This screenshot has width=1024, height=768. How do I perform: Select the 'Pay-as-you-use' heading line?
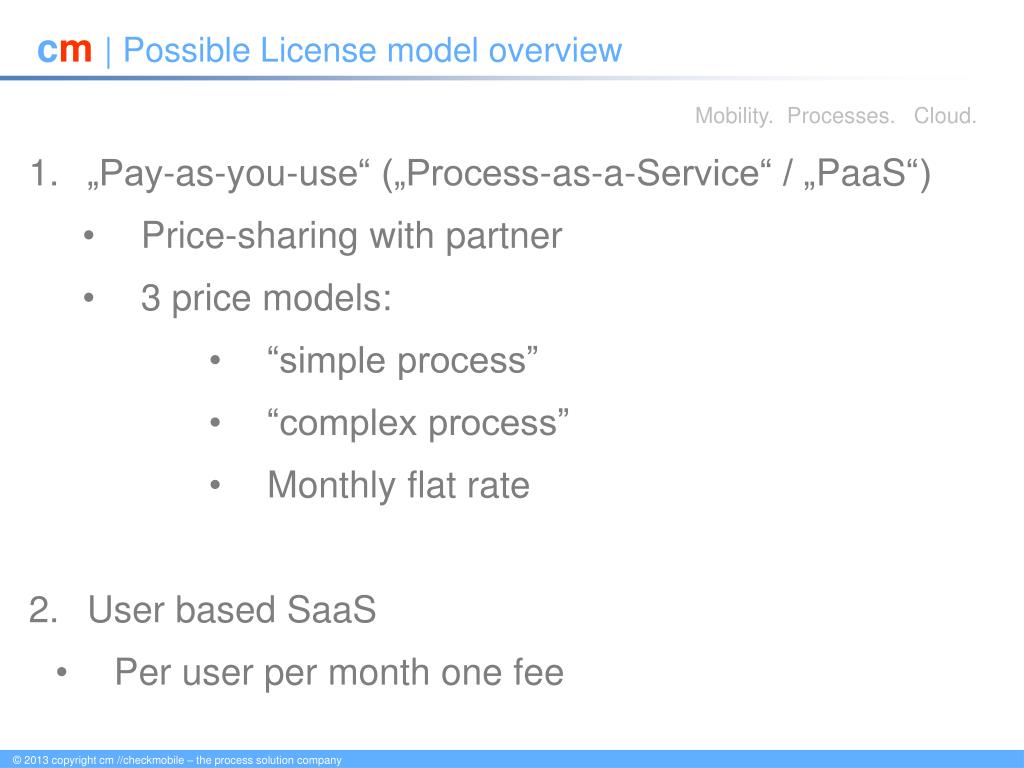509,174
